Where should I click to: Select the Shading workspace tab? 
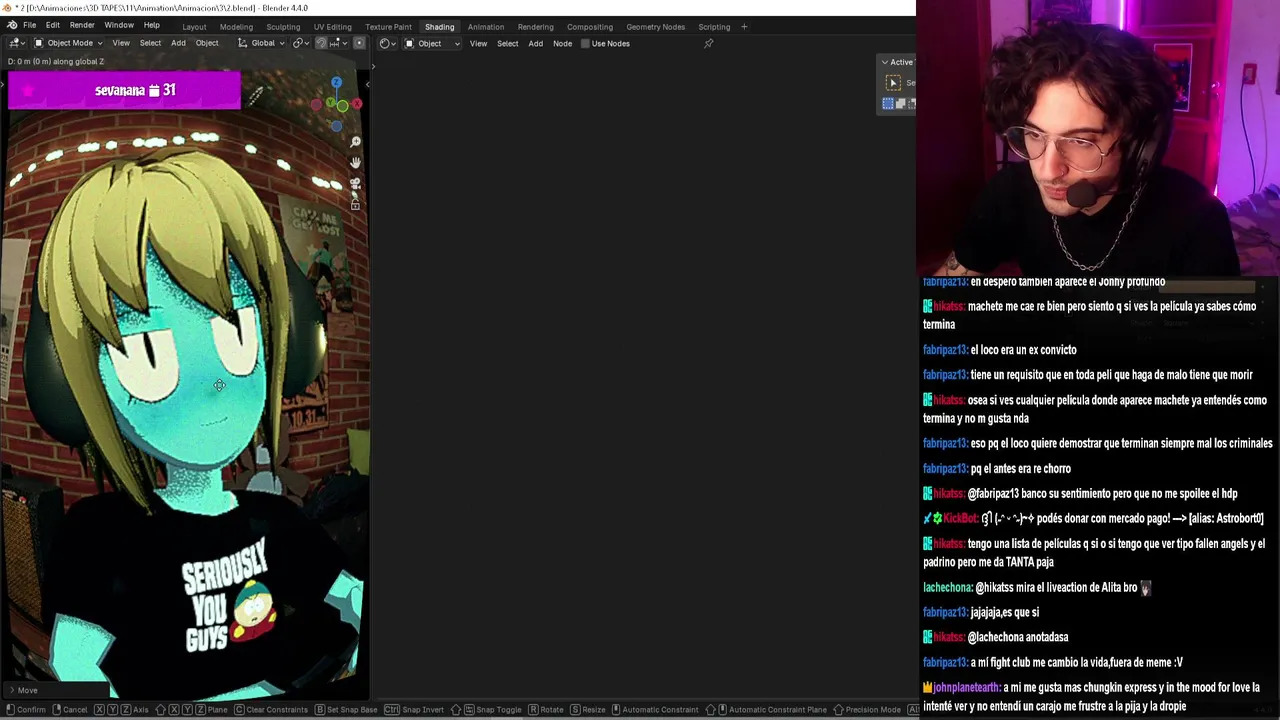(439, 27)
